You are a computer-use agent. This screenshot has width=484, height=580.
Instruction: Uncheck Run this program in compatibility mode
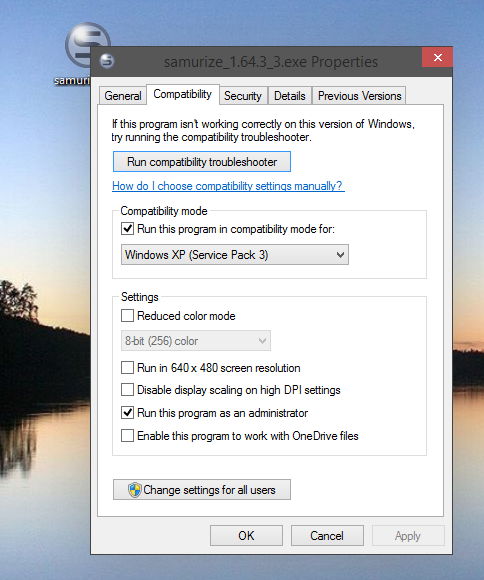(127, 229)
